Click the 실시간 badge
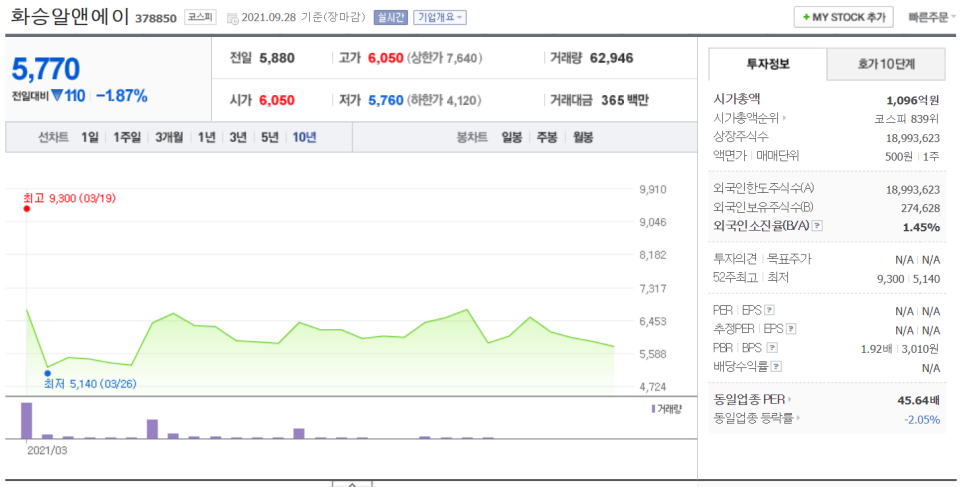This screenshot has height=487, width=966. point(391,17)
